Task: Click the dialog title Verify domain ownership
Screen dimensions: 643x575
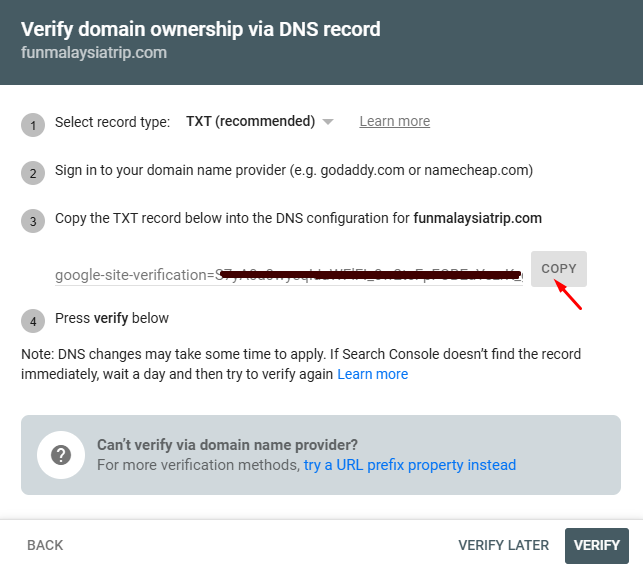Action: (201, 29)
